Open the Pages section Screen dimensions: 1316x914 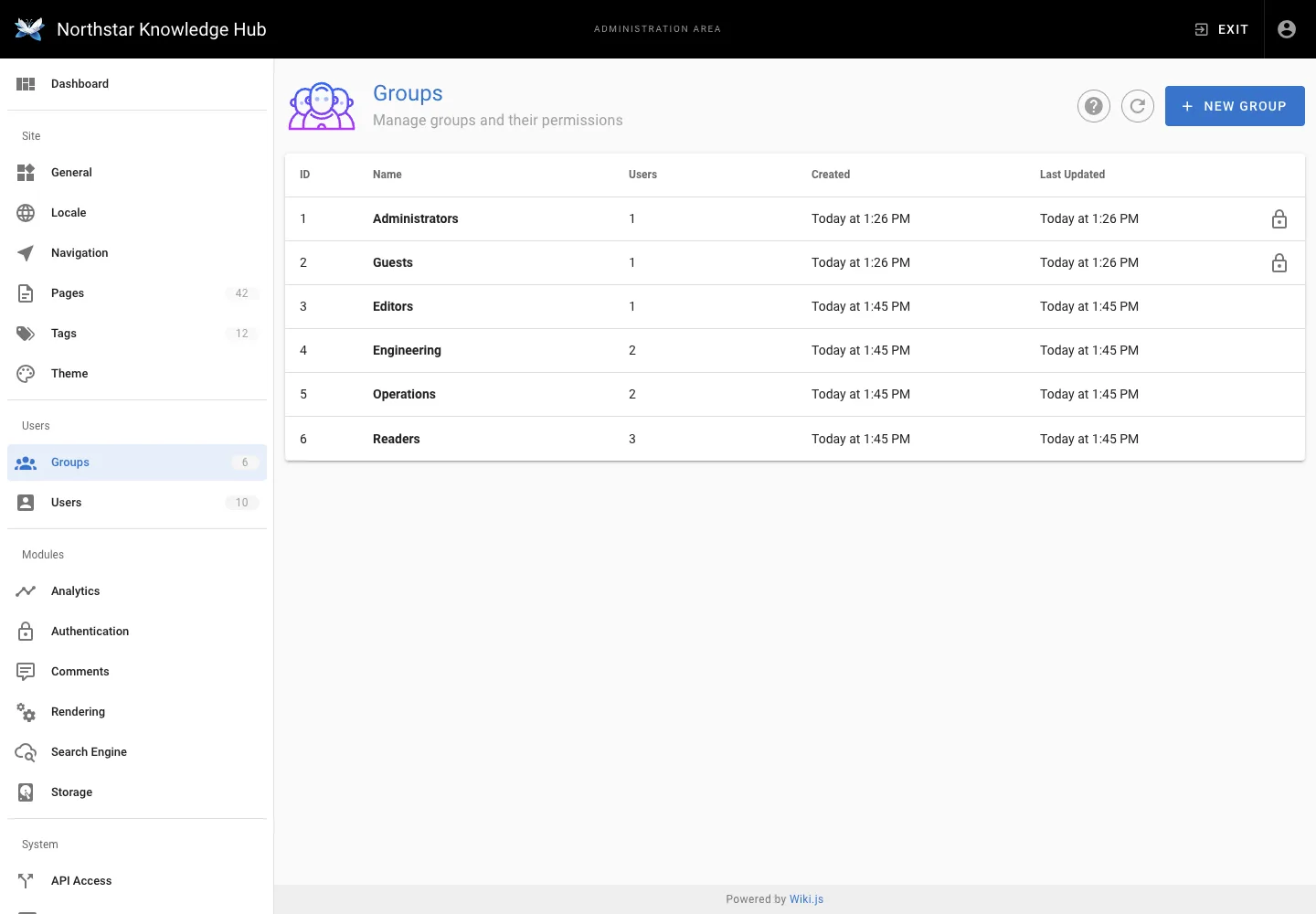coord(137,293)
